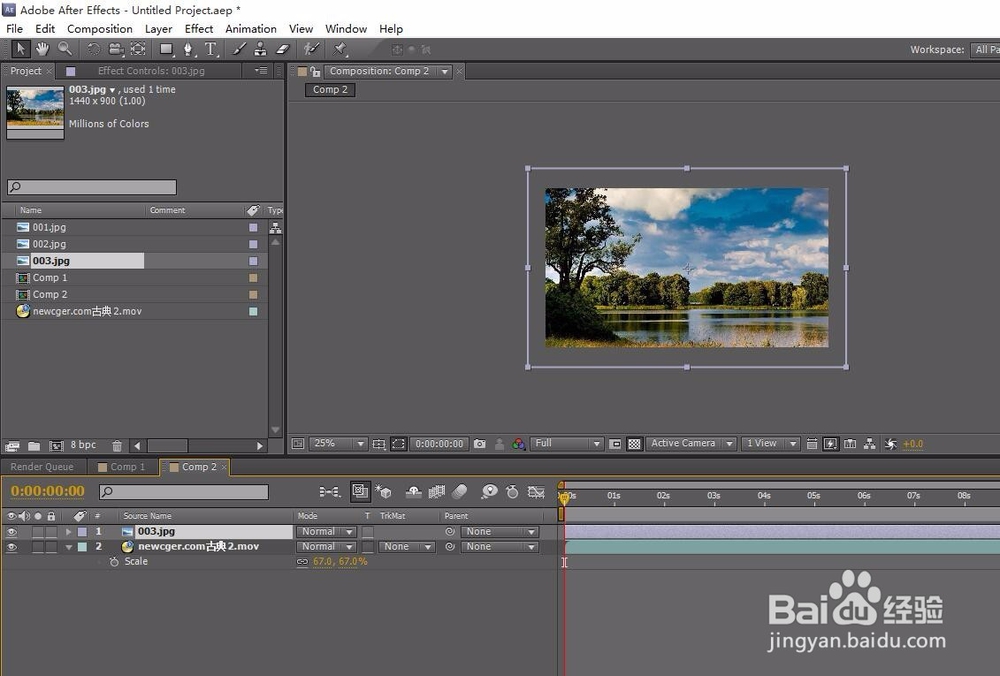Open Project panel options menu
The height and width of the screenshot is (676, 1000).
(261, 71)
